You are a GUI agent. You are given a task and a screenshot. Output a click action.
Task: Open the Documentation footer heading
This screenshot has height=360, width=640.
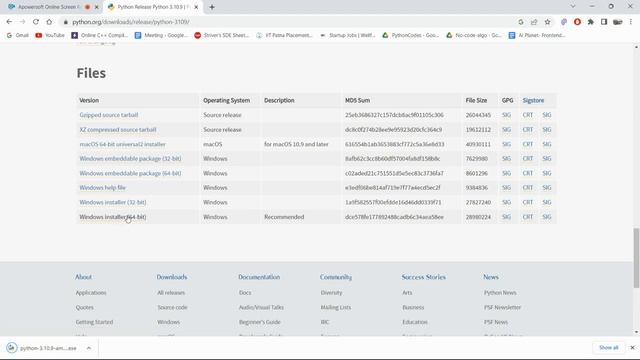(x=259, y=277)
